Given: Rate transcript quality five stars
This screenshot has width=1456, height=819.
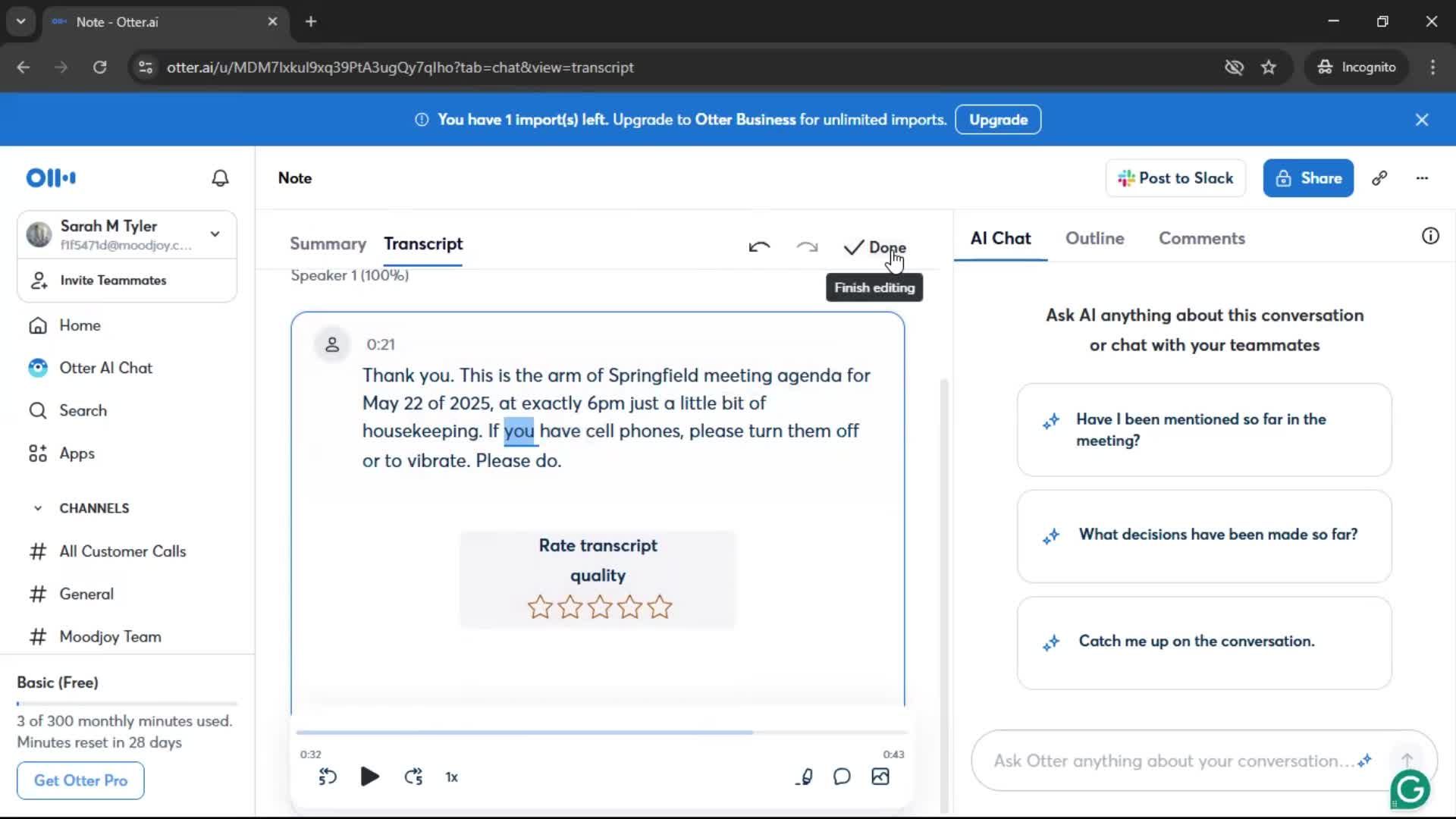Looking at the screenshot, I should tap(660, 607).
